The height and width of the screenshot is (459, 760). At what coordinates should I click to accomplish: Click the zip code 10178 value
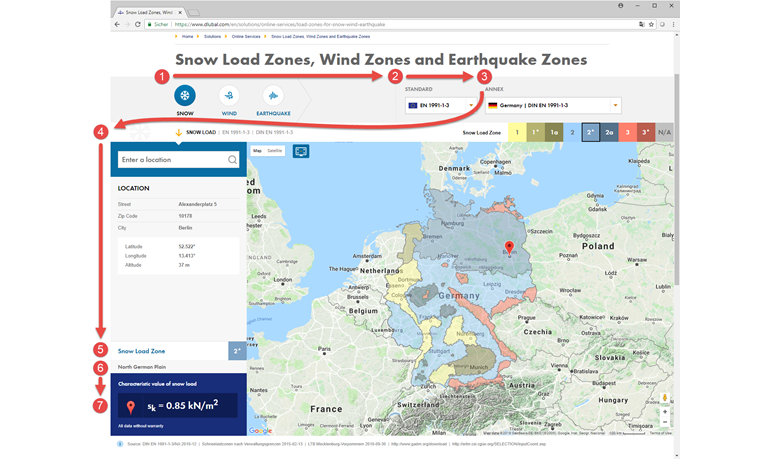[185, 216]
